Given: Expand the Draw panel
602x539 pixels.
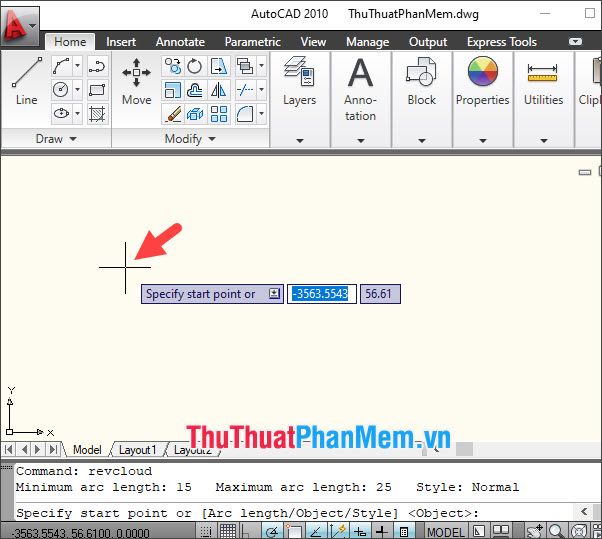Looking at the screenshot, I should pos(56,139).
